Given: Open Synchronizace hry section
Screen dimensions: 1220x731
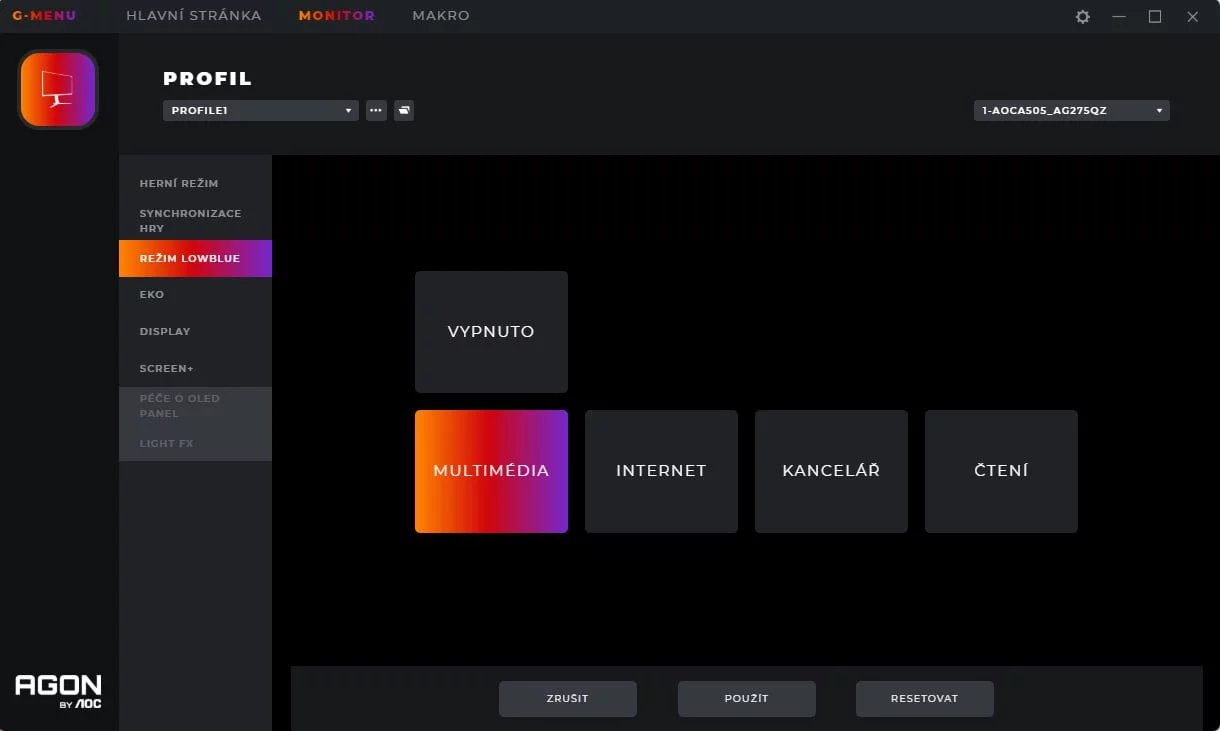Looking at the screenshot, I should (195, 221).
